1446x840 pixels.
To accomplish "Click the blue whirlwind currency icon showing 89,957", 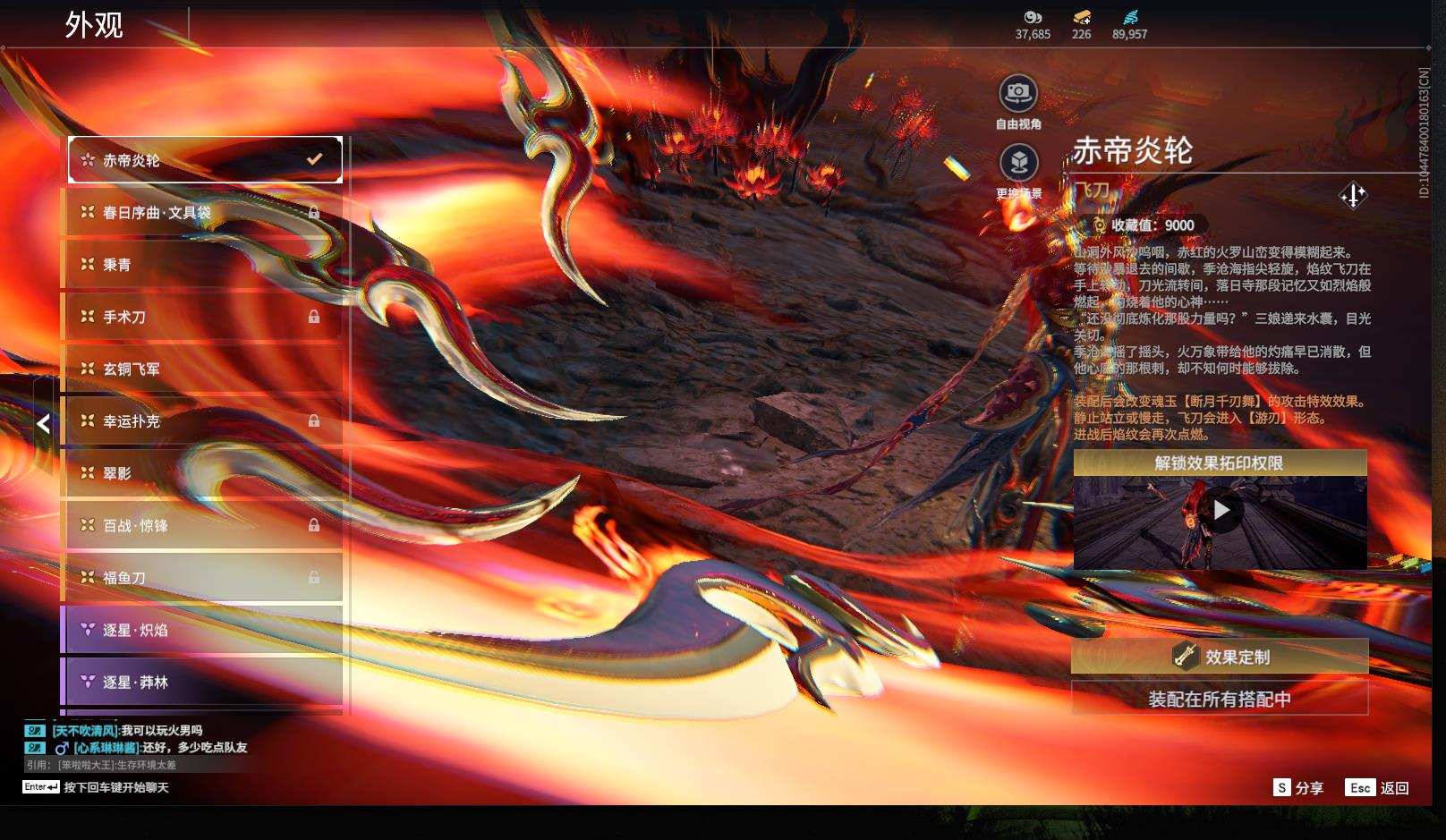I will pyautogui.click(x=1128, y=16).
